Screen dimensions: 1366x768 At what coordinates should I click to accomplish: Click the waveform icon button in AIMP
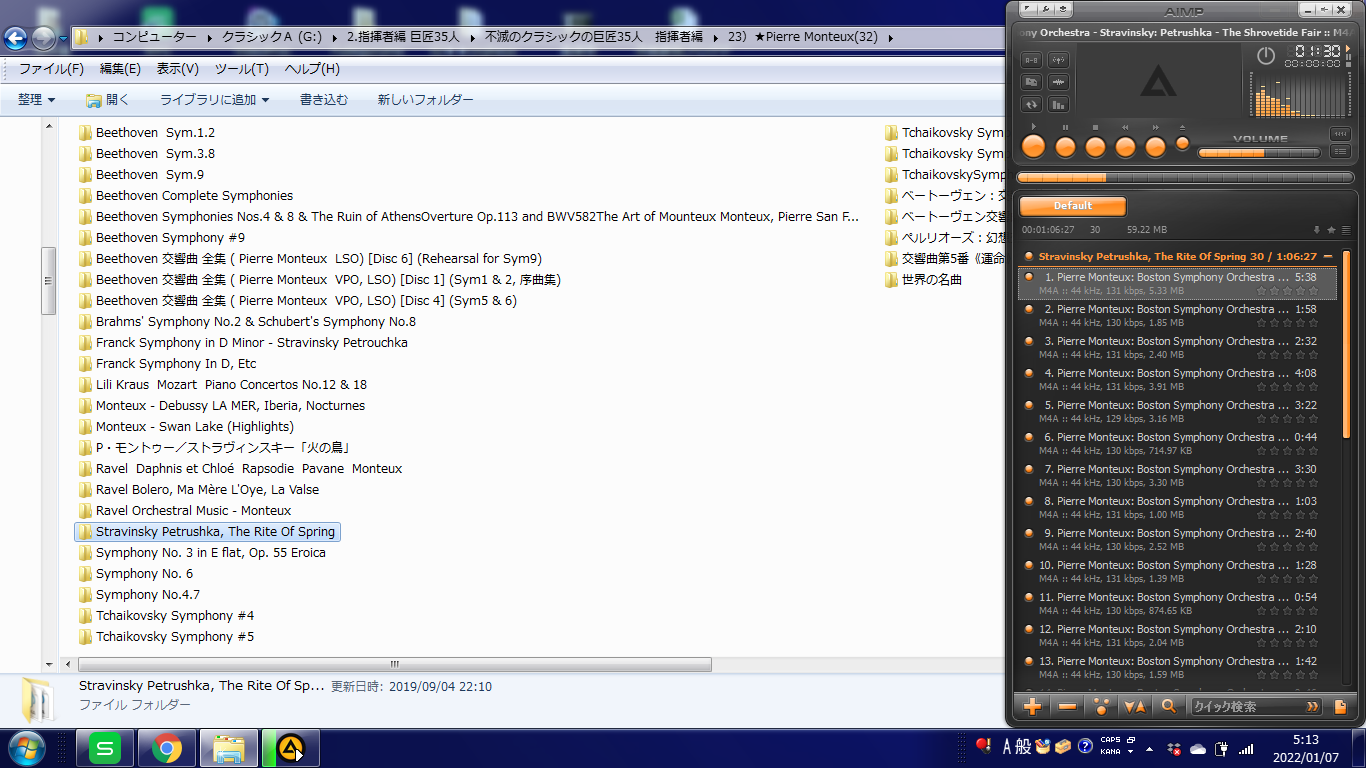[1058, 82]
